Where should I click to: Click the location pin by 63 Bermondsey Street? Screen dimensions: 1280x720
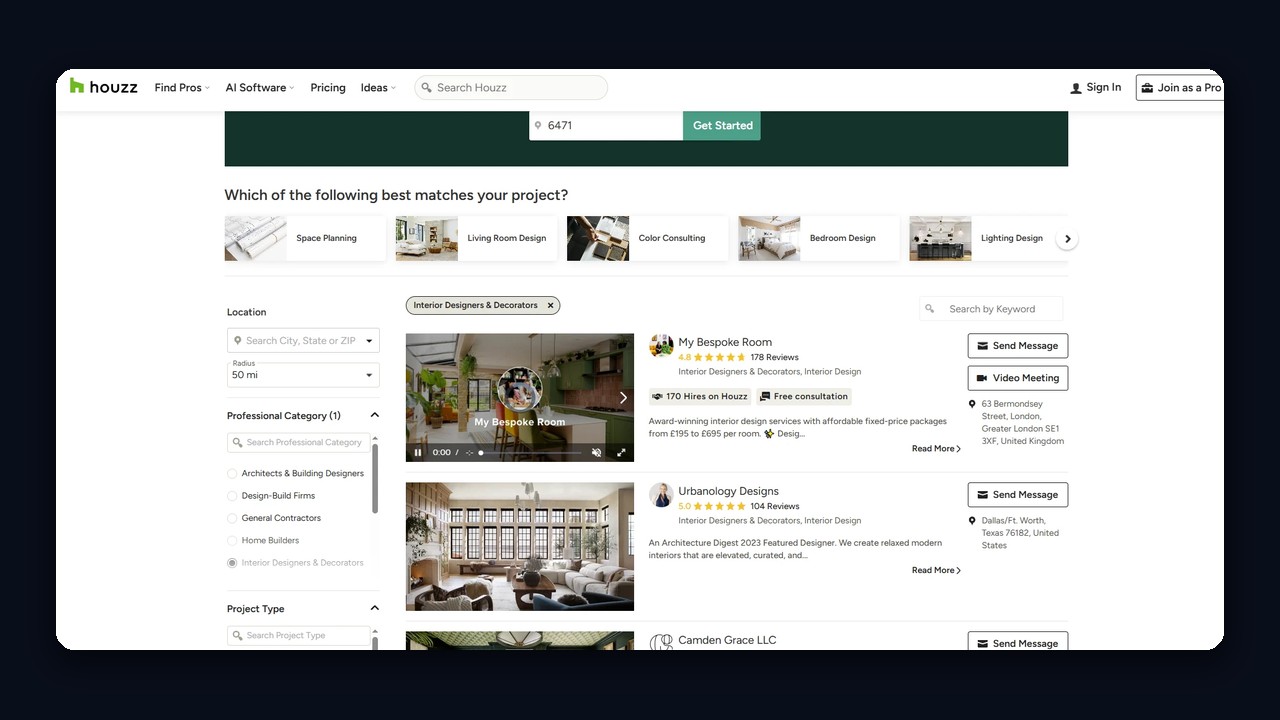(972, 404)
